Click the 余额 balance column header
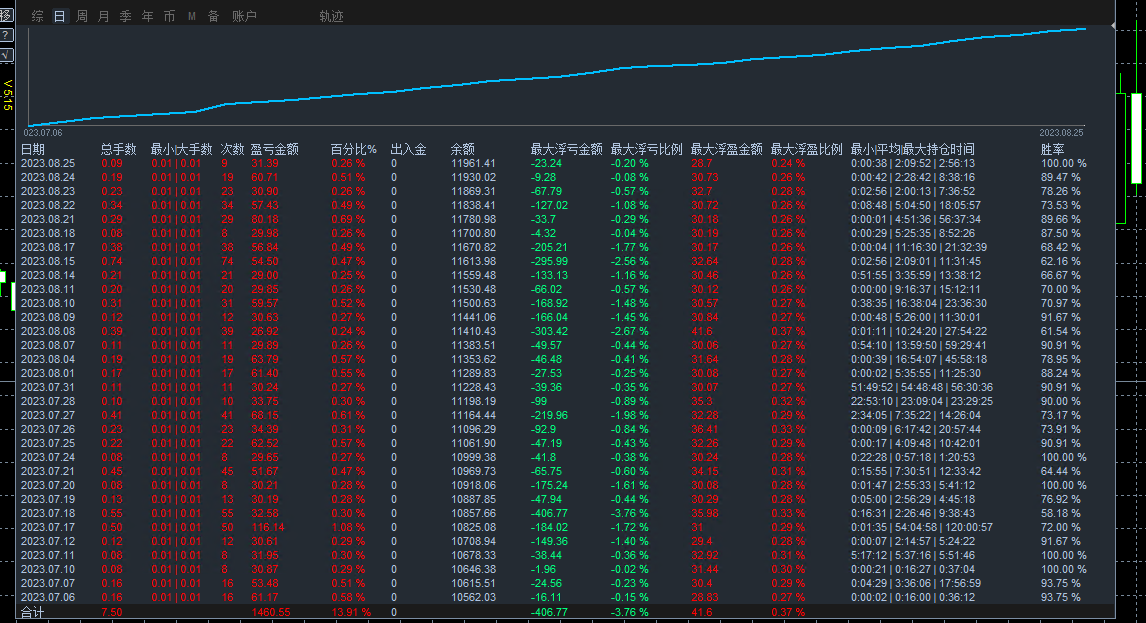This screenshot has width=1146, height=623. click(463, 149)
